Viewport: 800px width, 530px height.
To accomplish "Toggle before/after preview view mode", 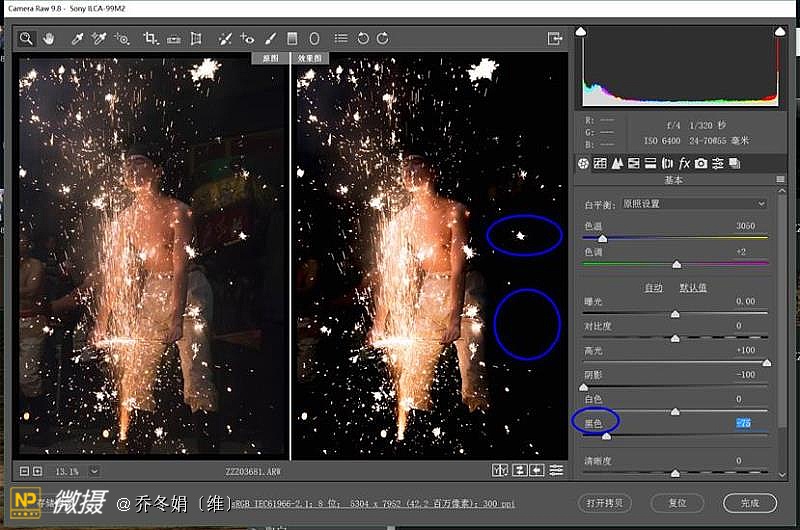I will point(502,471).
